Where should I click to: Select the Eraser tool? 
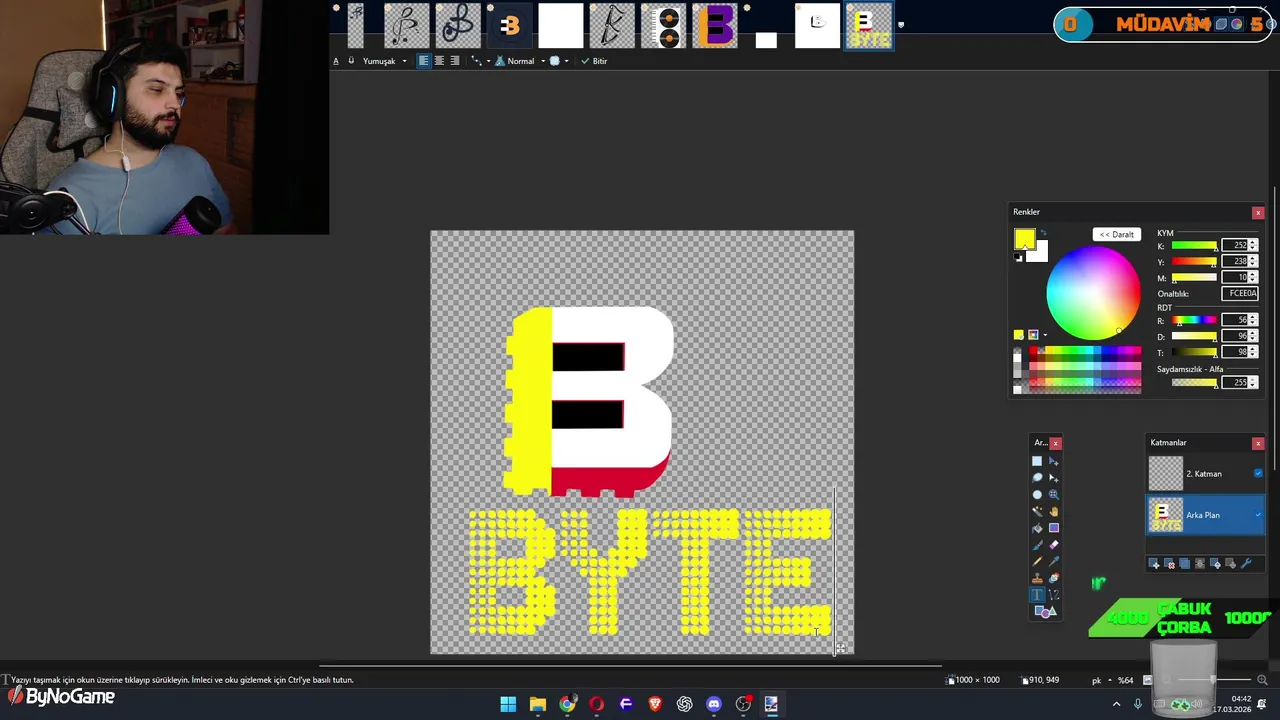click(1053, 545)
